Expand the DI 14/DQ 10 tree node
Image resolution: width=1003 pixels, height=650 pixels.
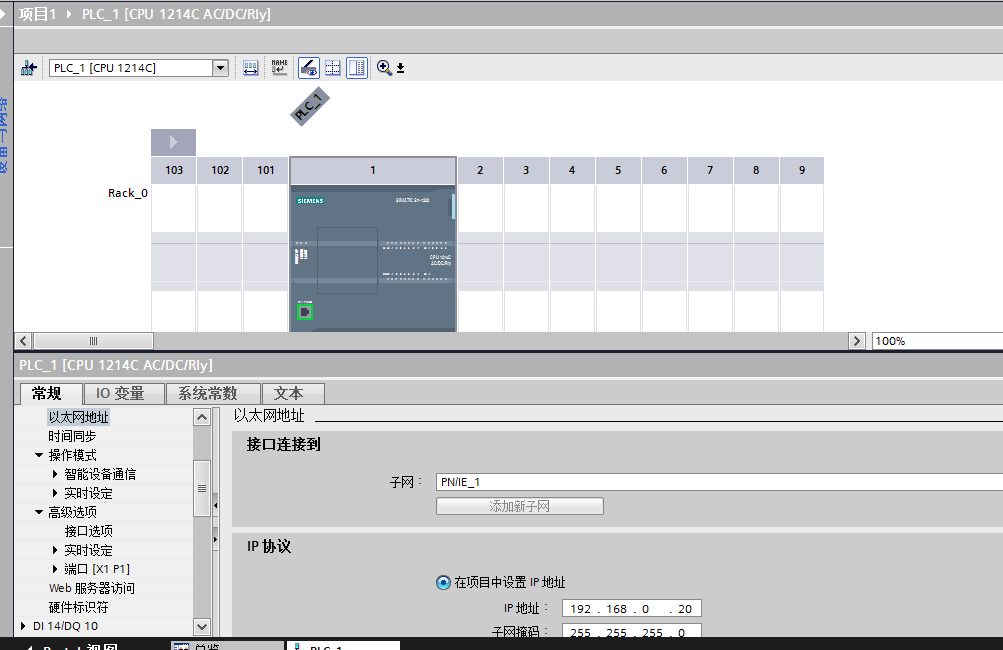[24, 626]
